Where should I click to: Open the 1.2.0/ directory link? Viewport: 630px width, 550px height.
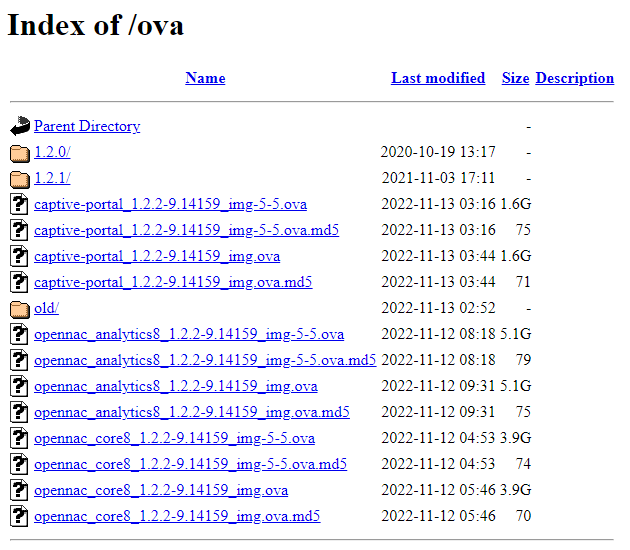pos(52,152)
